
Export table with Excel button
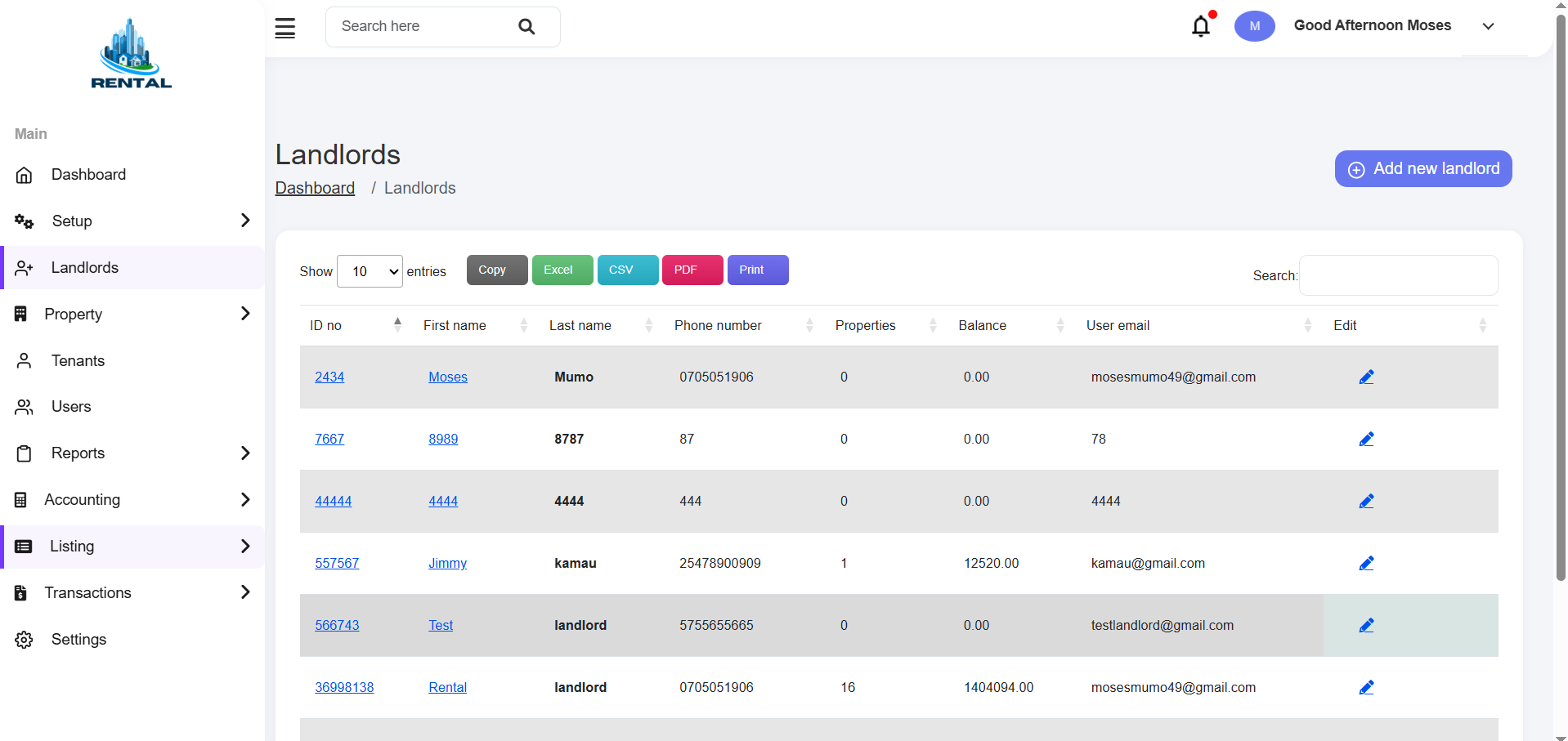(x=562, y=270)
